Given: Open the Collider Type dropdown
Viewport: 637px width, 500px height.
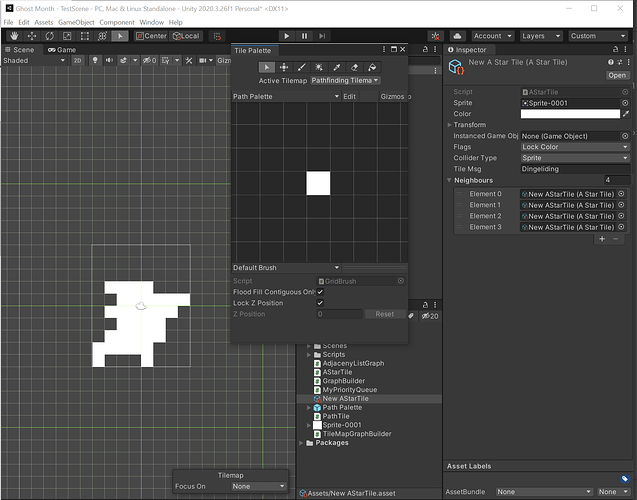Looking at the screenshot, I should pos(575,158).
